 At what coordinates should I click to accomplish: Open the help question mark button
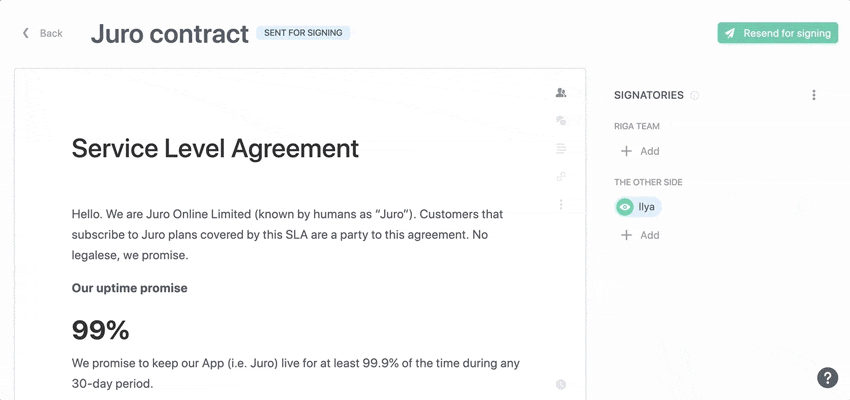click(828, 378)
